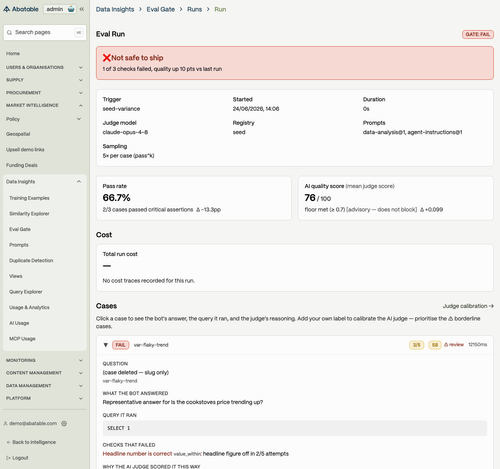Collapse the Data Insights group
500x469 pixels.
(79, 182)
